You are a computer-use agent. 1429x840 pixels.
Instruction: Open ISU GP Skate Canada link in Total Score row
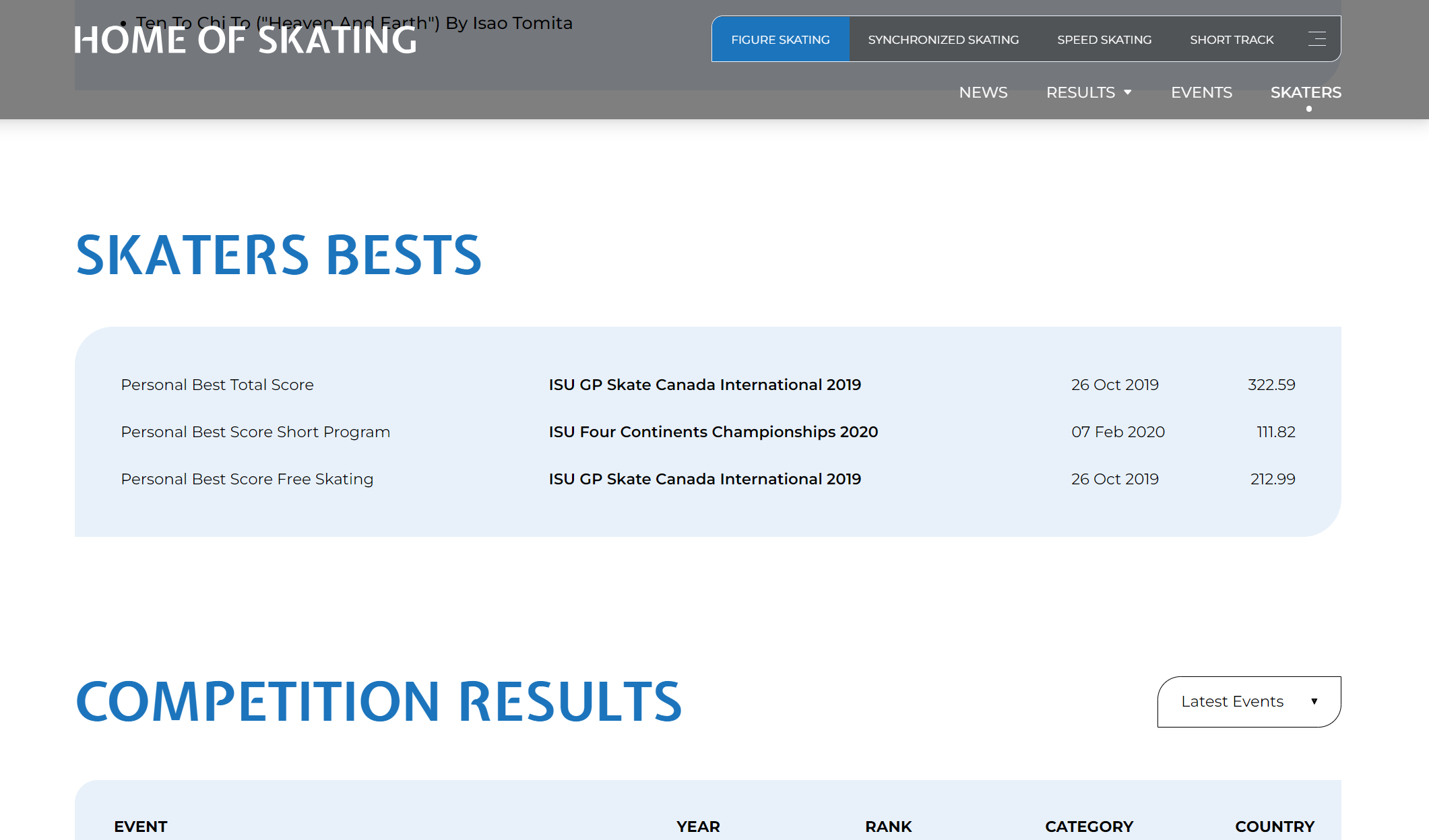[x=705, y=385]
